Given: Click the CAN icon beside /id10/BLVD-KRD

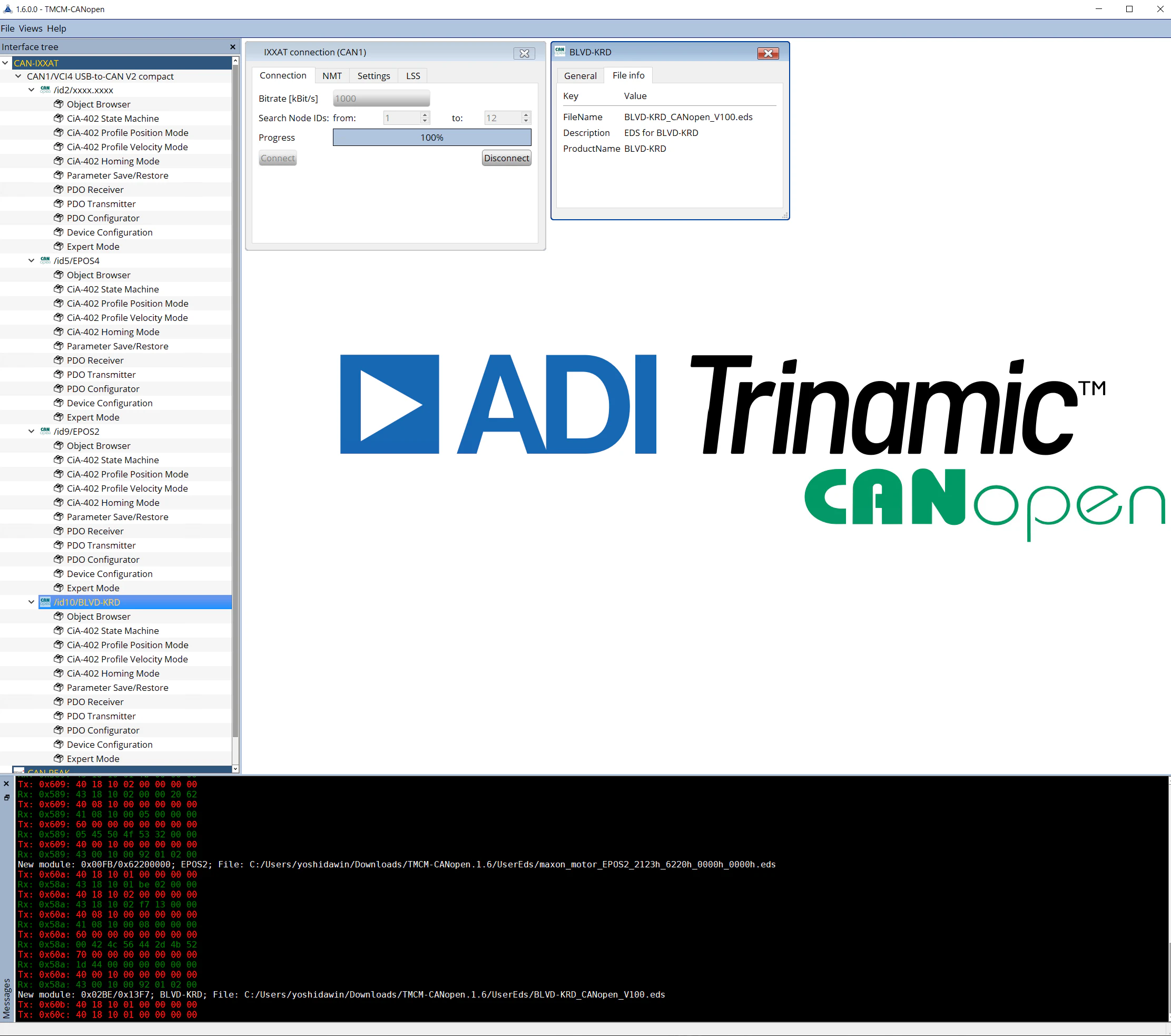Looking at the screenshot, I should pyautogui.click(x=45, y=602).
